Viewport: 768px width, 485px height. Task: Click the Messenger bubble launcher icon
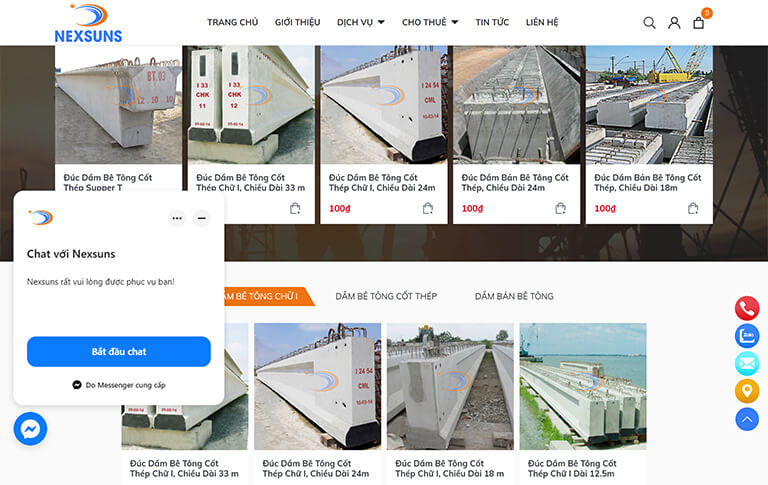(x=30, y=429)
